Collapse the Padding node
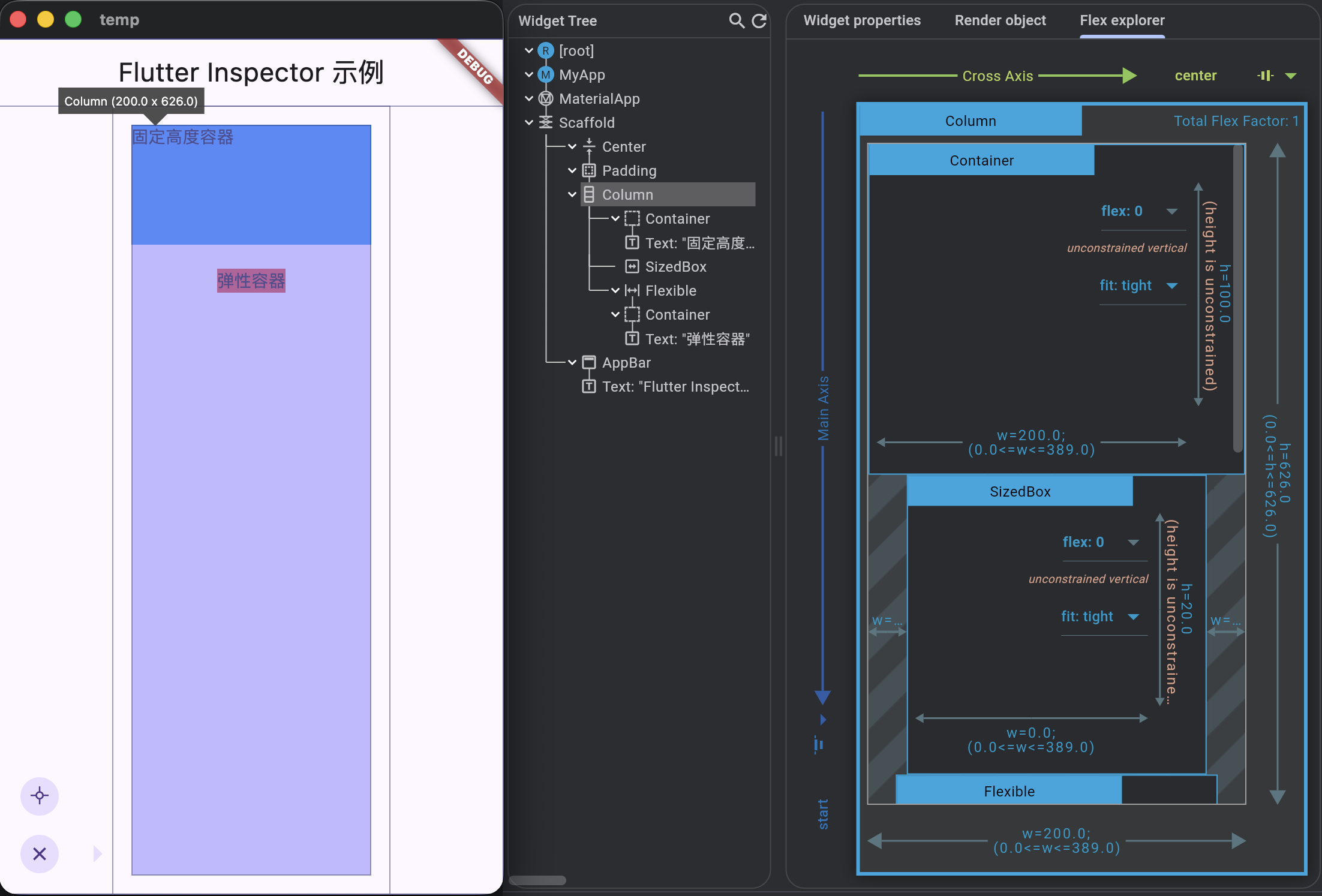 coord(572,171)
